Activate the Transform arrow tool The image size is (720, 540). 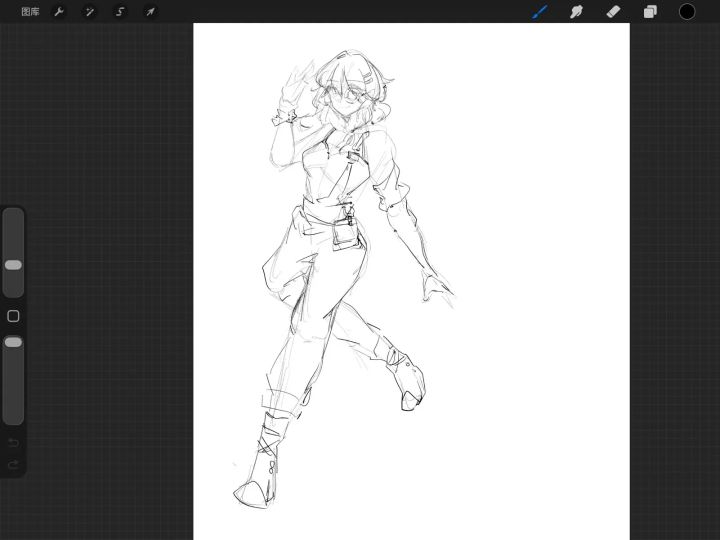[x=150, y=12]
